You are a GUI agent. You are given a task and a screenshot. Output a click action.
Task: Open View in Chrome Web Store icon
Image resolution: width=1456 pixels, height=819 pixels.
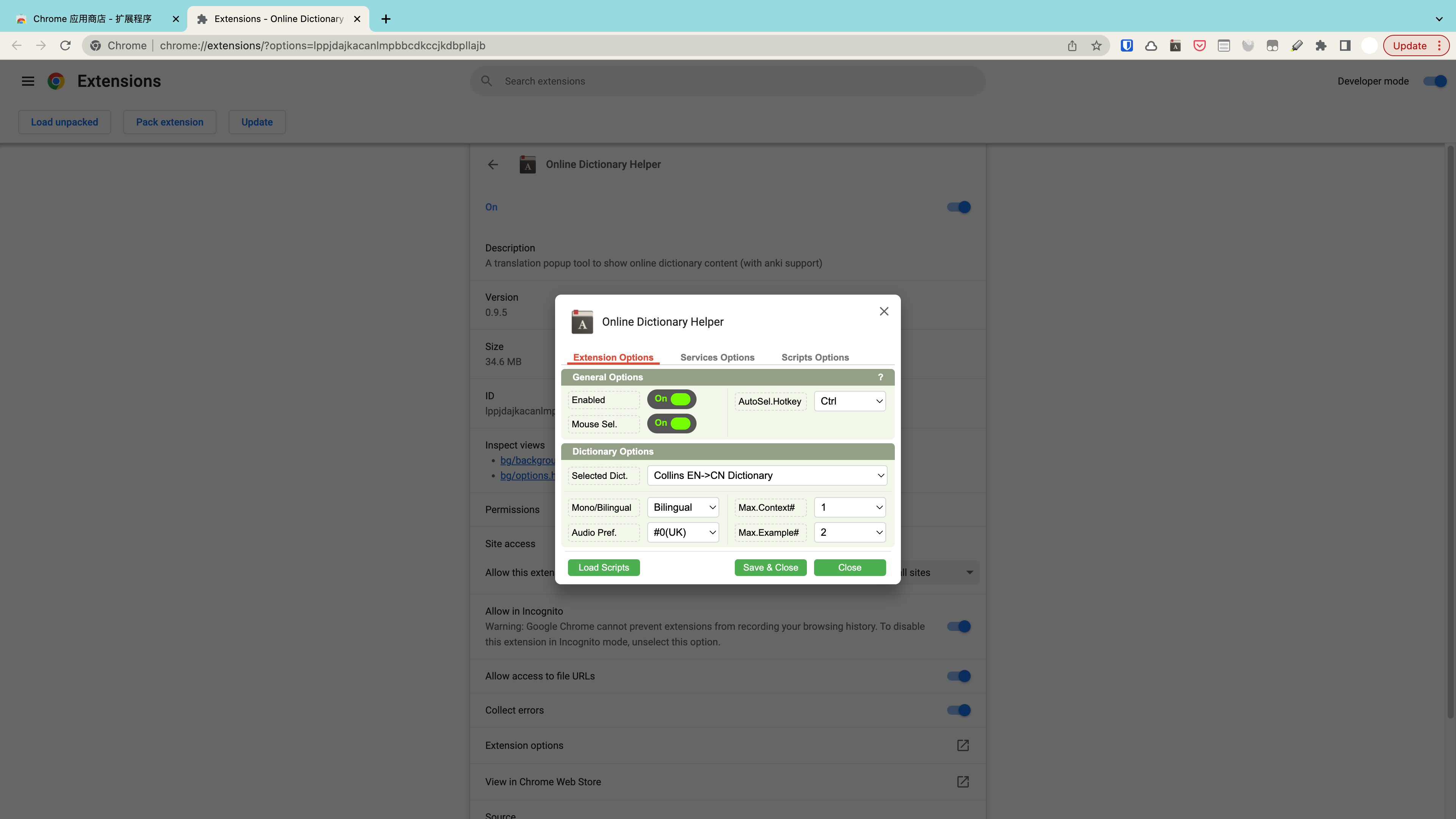(963, 782)
